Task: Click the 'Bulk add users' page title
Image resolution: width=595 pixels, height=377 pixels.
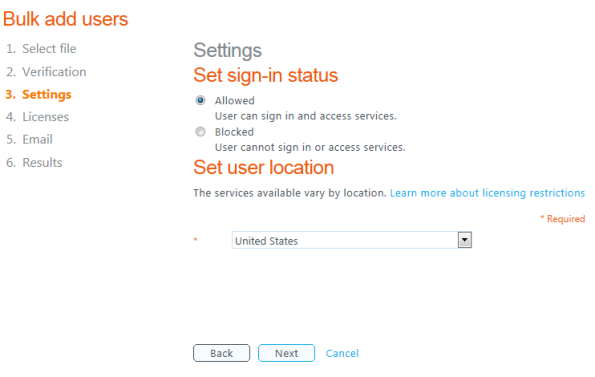Action: pos(66,19)
